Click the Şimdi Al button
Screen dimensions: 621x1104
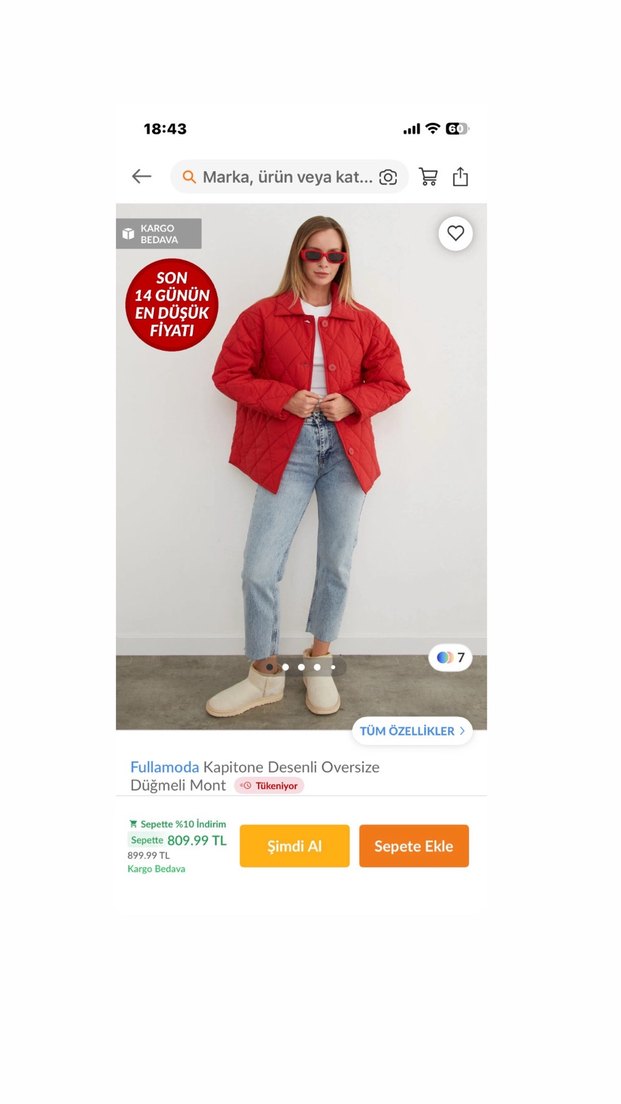tap(294, 846)
